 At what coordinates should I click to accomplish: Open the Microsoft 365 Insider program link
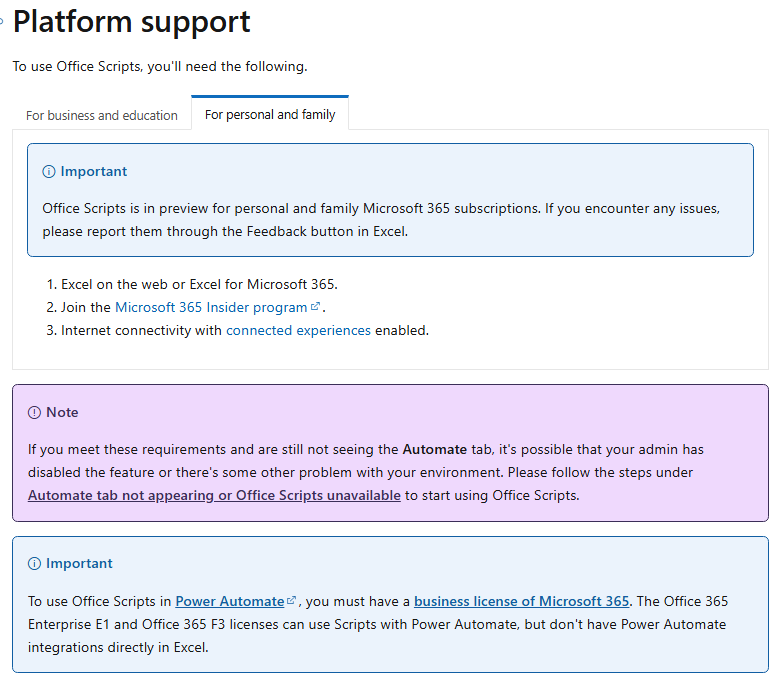click(x=211, y=307)
